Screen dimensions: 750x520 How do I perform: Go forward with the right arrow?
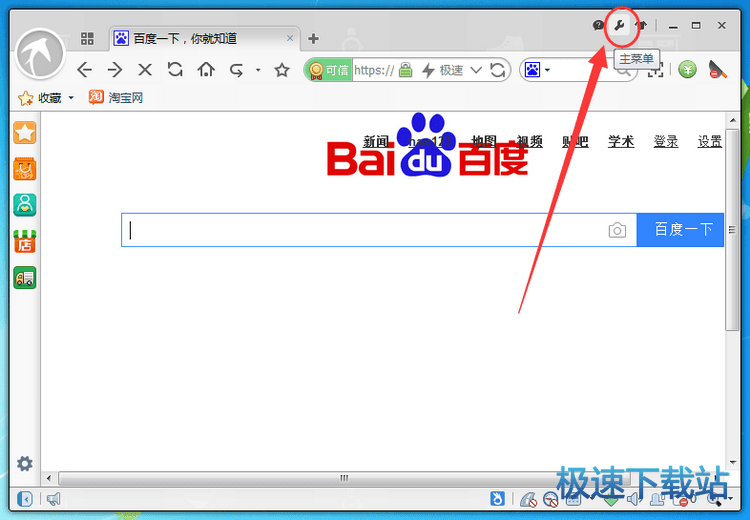(115, 70)
